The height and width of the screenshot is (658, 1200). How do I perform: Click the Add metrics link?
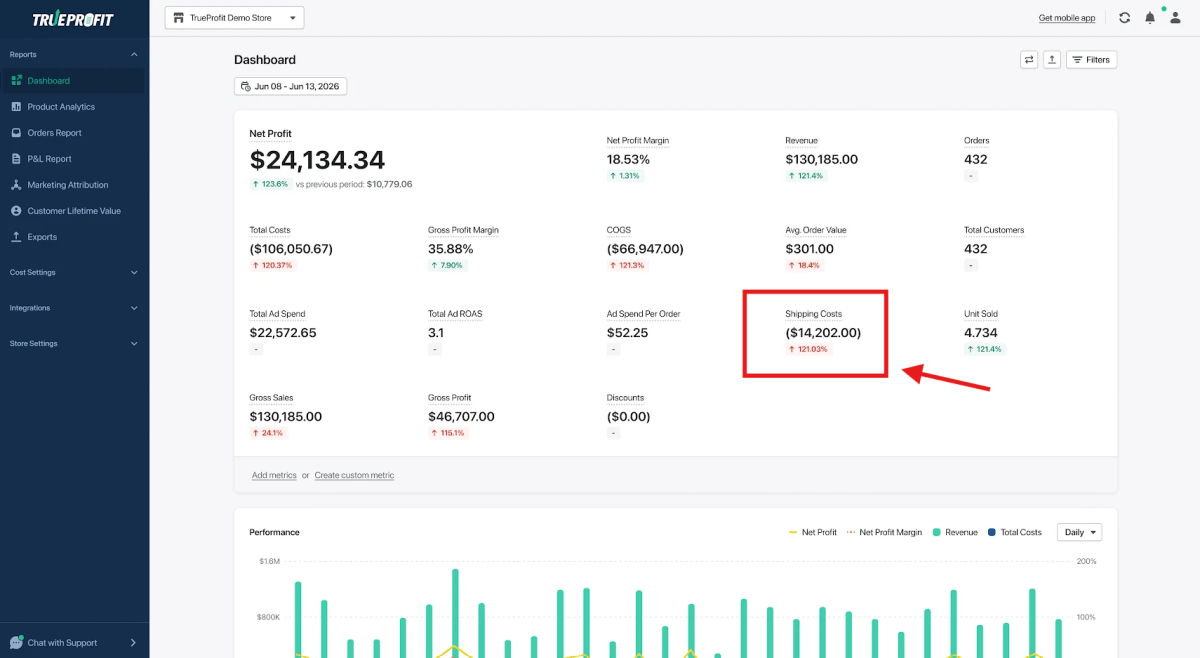pyautogui.click(x=274, y=475)
